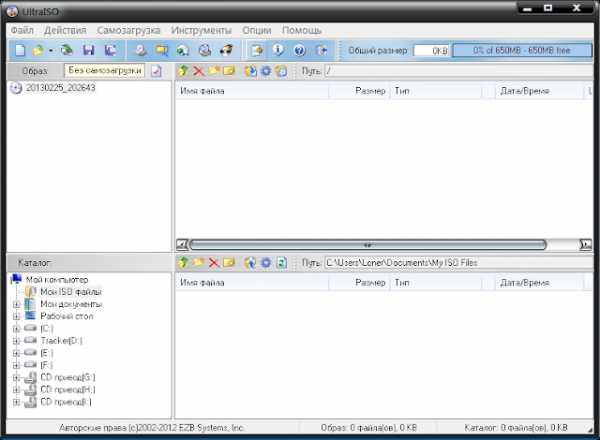Image resolution: width=600 pixels, height=440 pixels.
Task: Open the Файл menu
Action: pos(22,30)
